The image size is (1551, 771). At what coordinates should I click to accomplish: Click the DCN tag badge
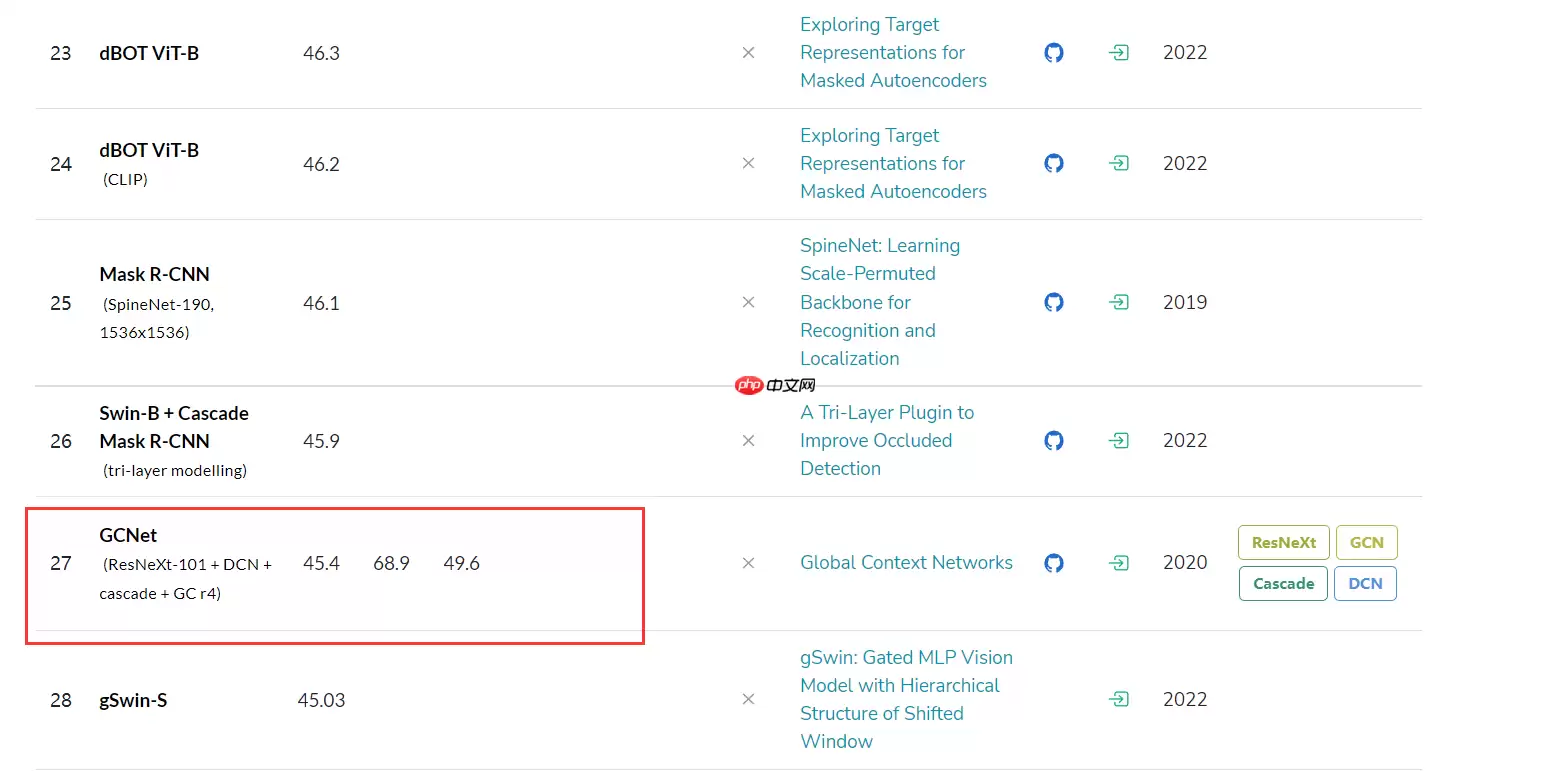click(1365, 583)
